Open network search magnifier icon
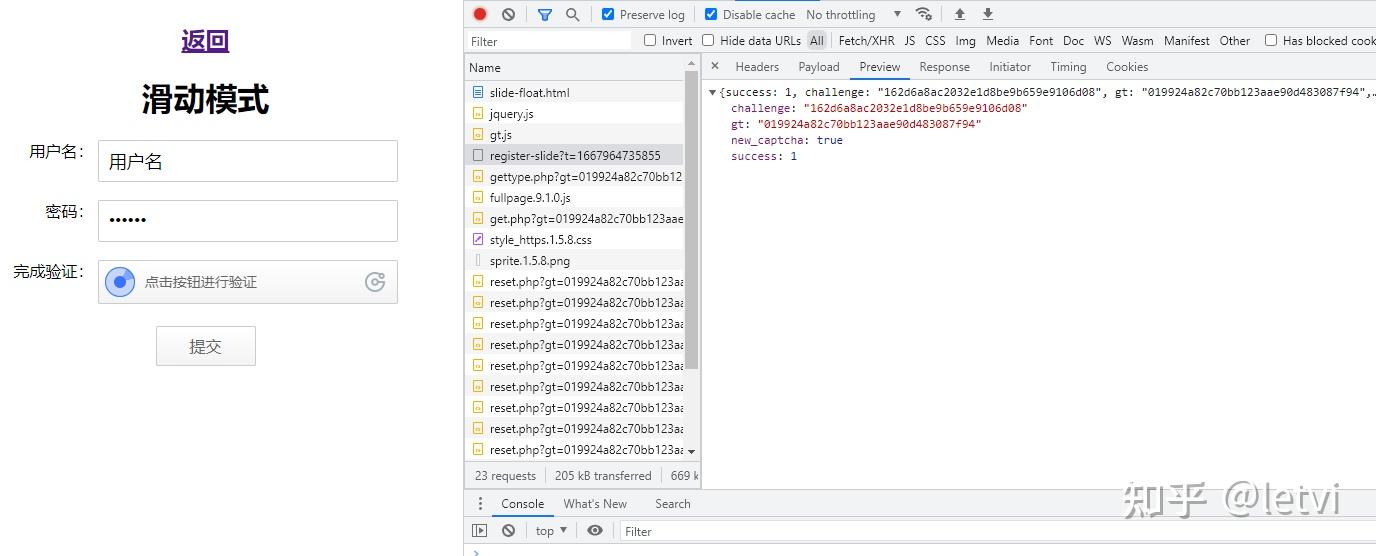The height and width of the screenshot is (556, 1376). 572,14
